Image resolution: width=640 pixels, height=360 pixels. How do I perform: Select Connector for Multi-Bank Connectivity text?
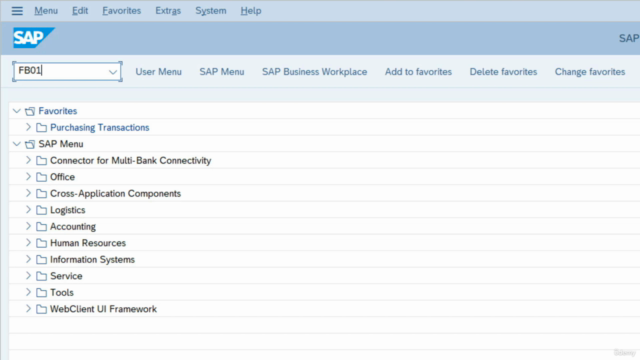point(131,161)
